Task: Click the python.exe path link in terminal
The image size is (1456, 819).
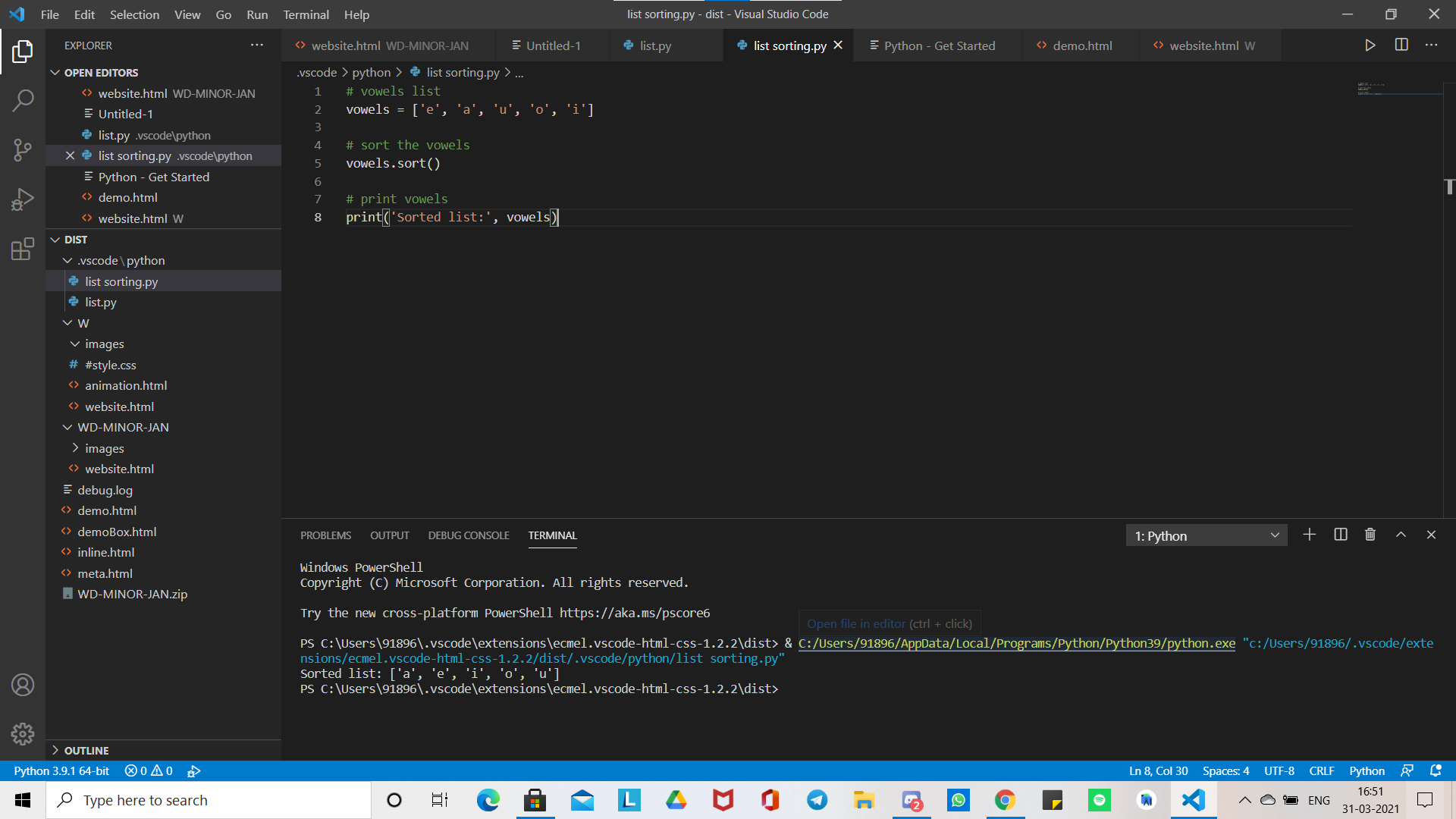Action: (1016, 644)
